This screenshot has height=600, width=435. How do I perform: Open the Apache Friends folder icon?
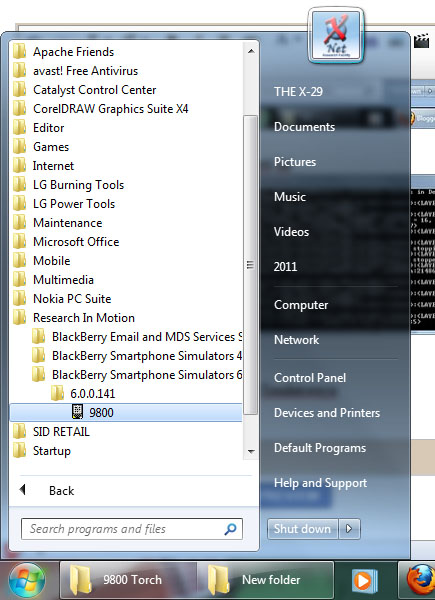[20, 51]
